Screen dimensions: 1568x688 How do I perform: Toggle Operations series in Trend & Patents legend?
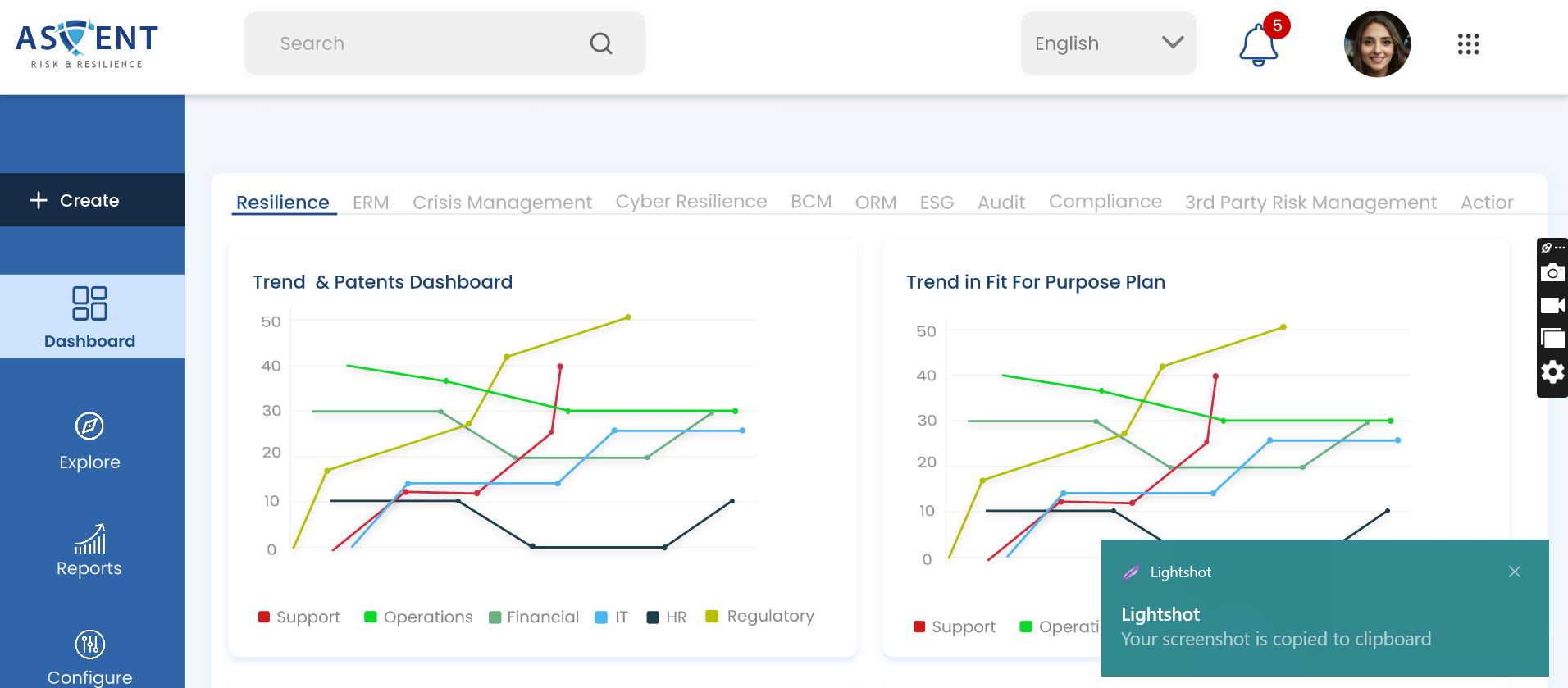point(418,617)
